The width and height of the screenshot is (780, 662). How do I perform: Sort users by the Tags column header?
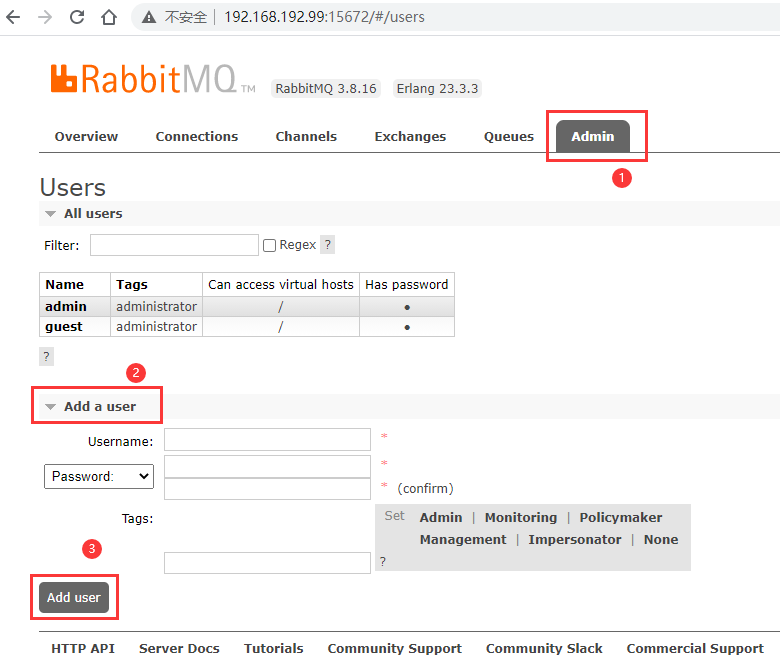click(x=132, y=284)
